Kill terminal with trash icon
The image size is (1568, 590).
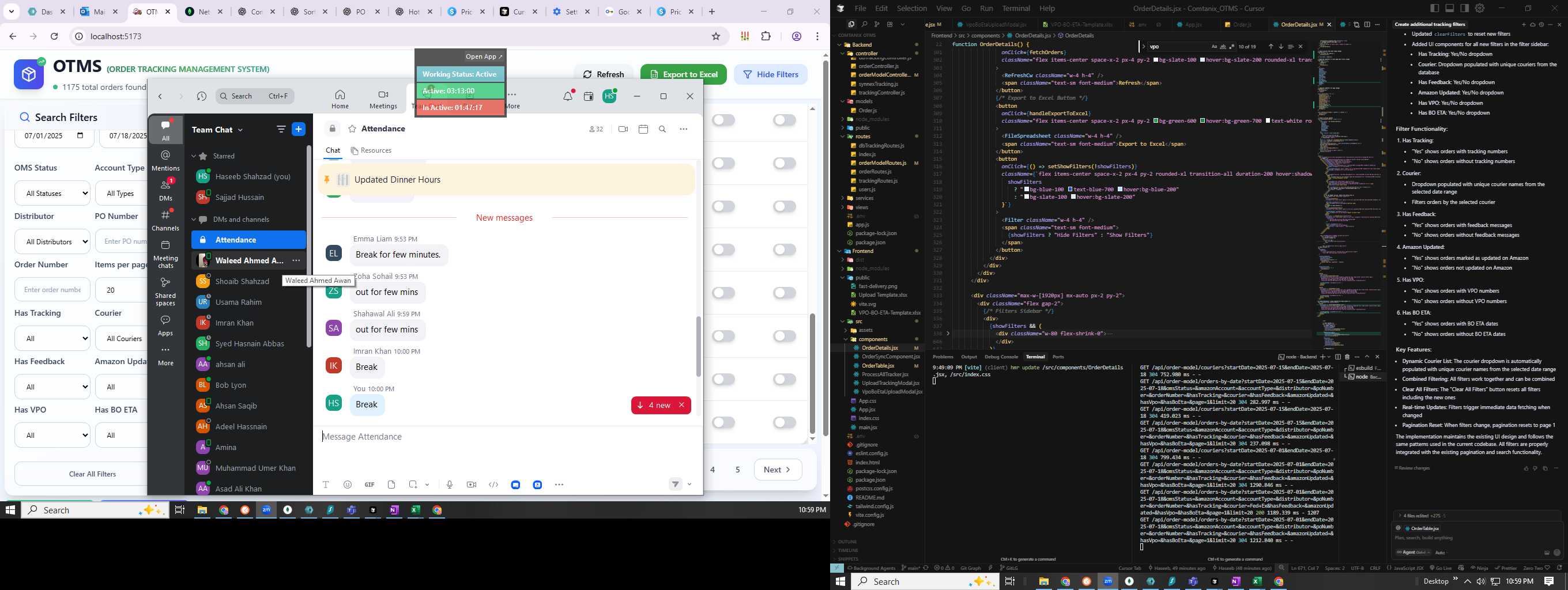1347,357
